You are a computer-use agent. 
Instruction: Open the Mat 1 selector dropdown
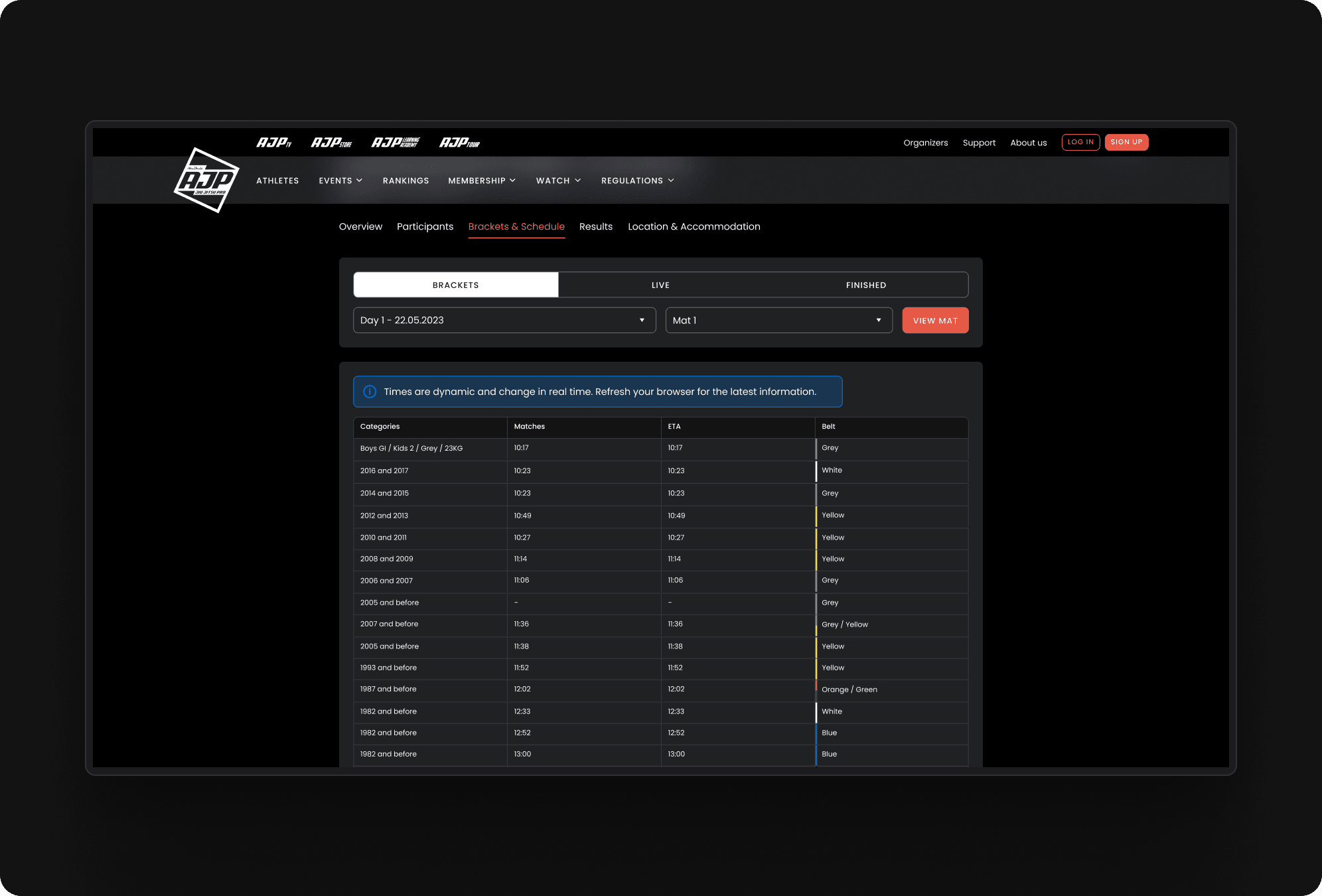pos(778,320)
